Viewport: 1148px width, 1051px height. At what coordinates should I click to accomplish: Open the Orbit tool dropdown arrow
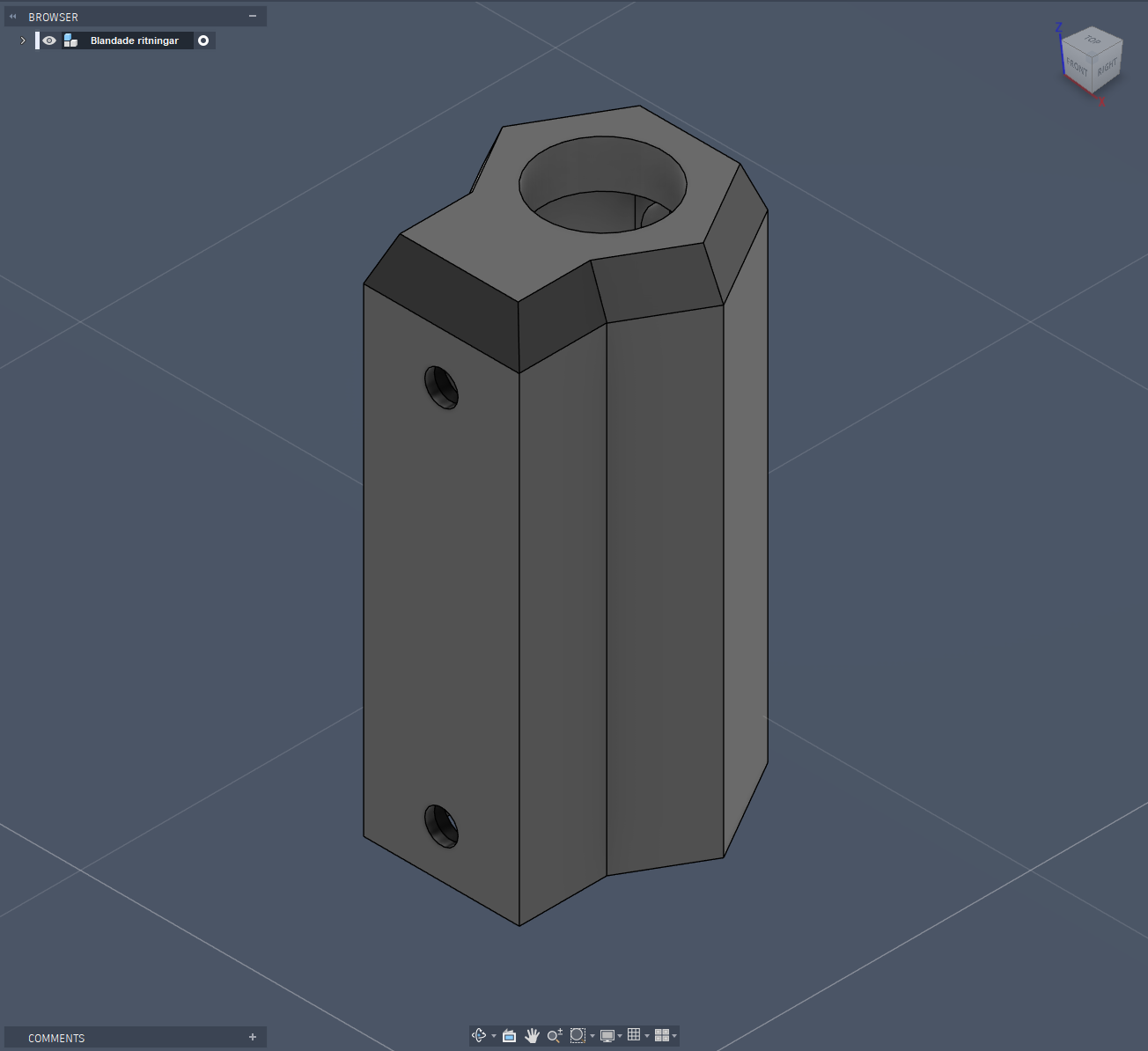coord(494,1036)
